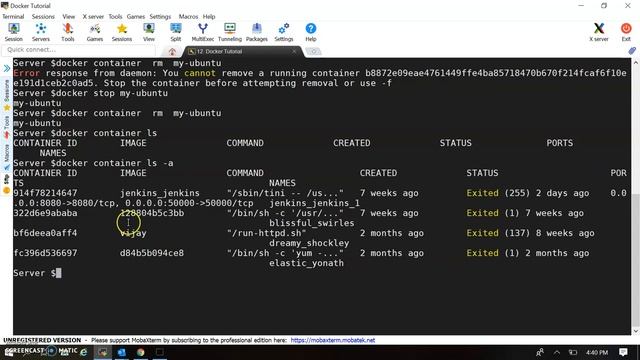Click the red Exit power icon

(626, 32)
